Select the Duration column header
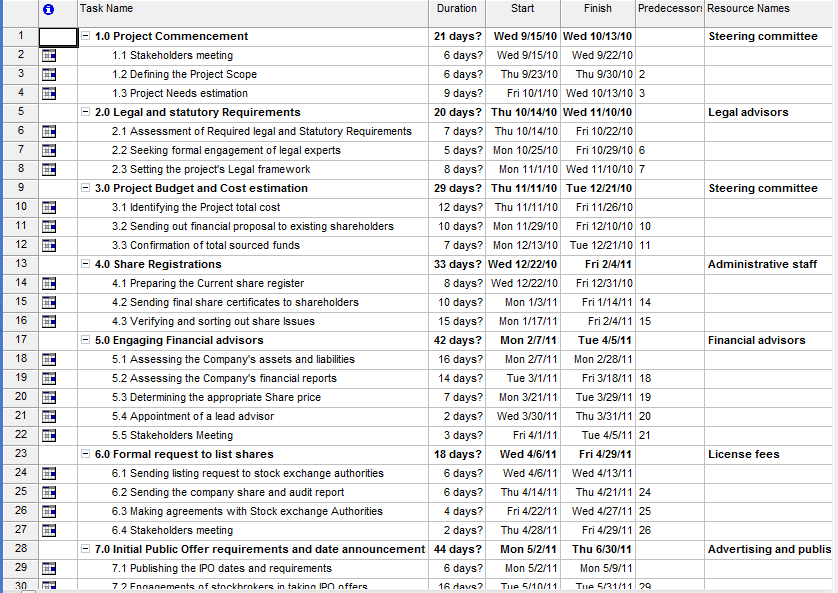Image resolution: width=838 pixels, height=593 pixels. click(x=457, y=9)
